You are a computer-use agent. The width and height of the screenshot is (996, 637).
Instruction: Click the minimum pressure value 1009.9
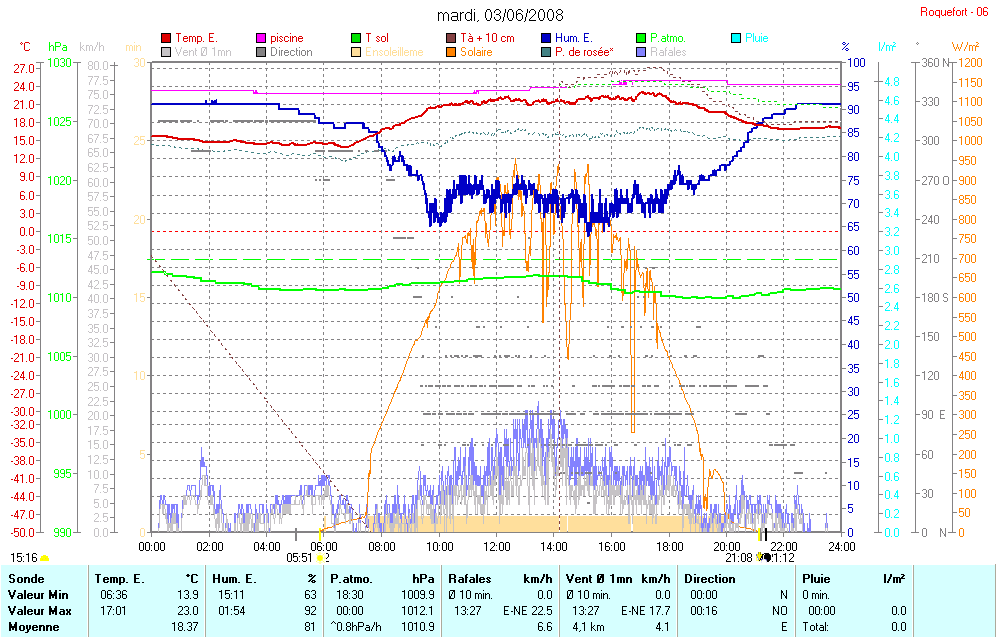click(x=418, y=595)
